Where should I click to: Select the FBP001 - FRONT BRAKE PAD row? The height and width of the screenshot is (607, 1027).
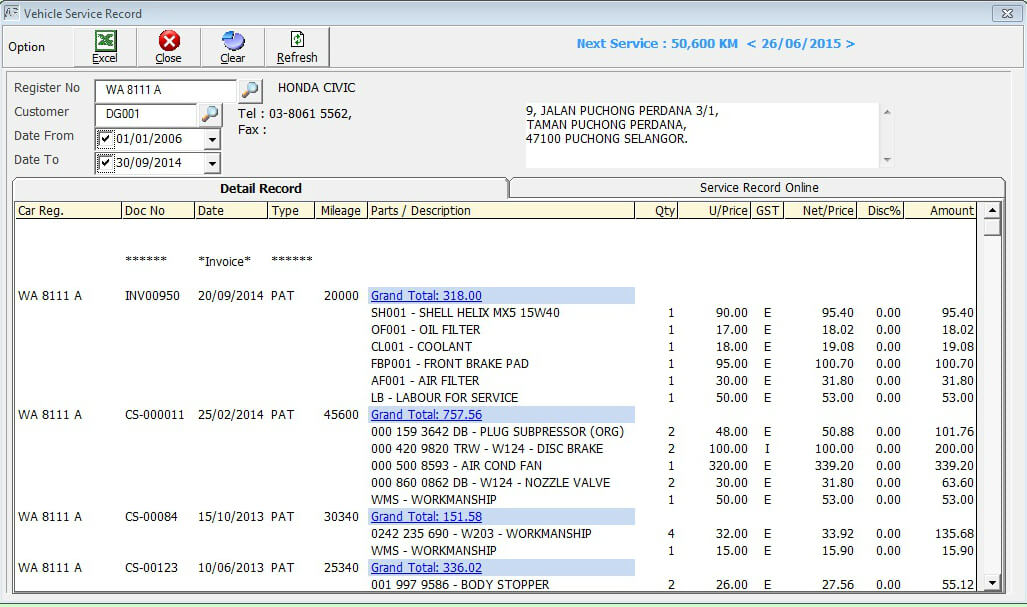click(495, 364)
